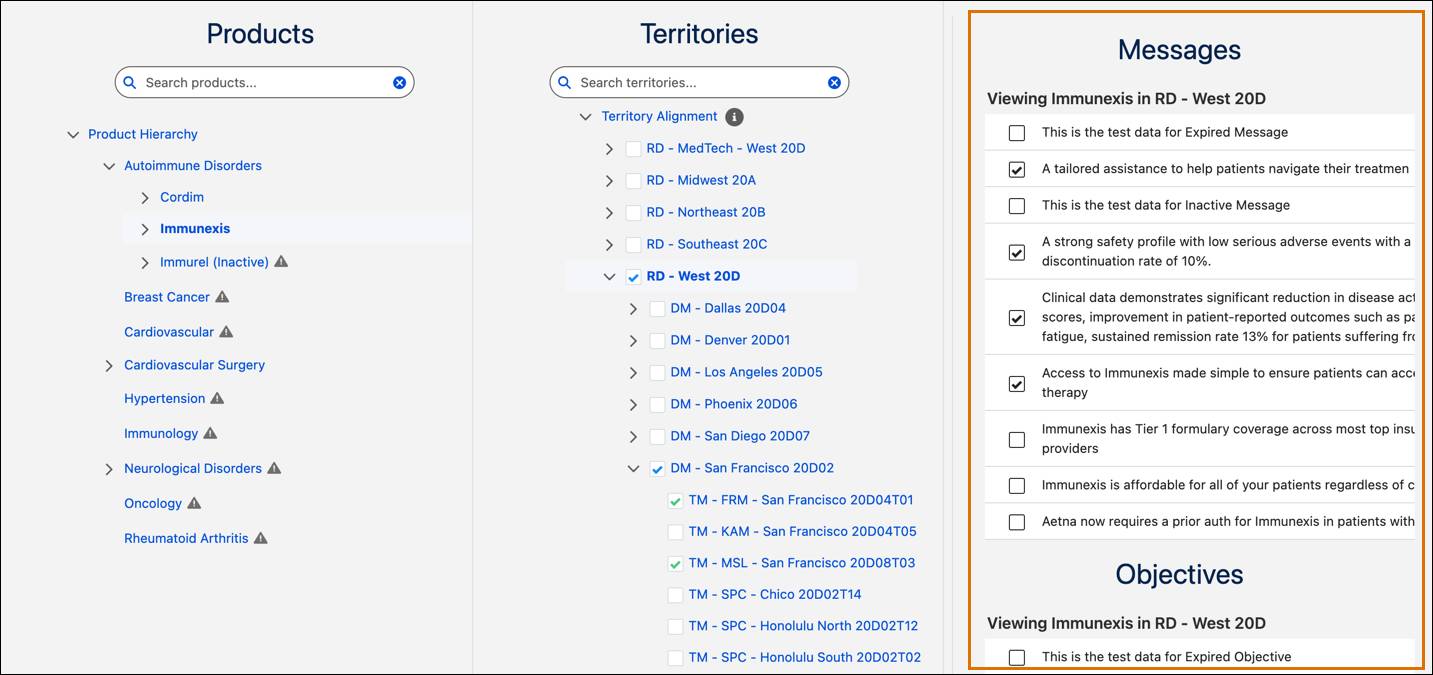Uncheck DM - San Francisco 20D02 checkbox

click(x=657, y=469)
